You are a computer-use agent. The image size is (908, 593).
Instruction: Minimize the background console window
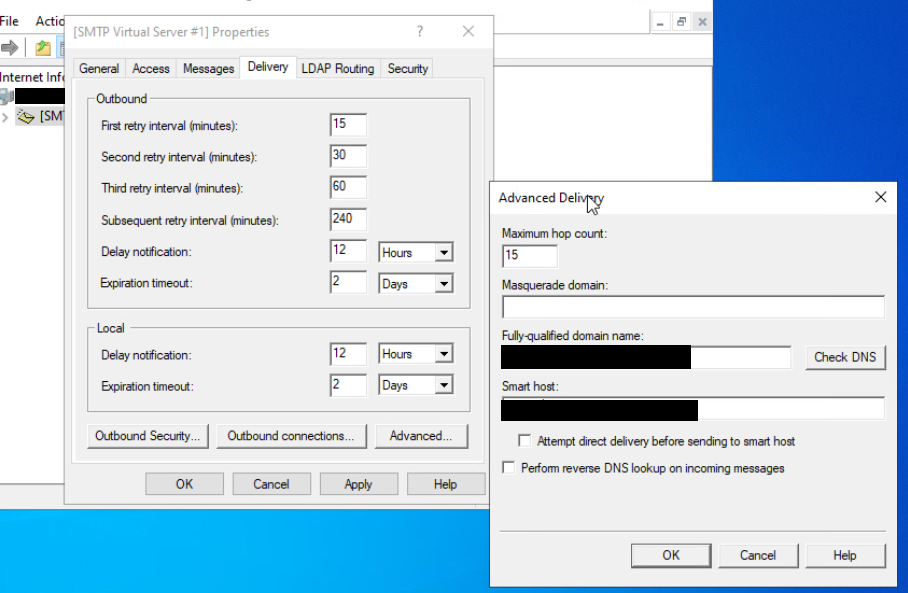pyautogui.click(x=660, y=22)
